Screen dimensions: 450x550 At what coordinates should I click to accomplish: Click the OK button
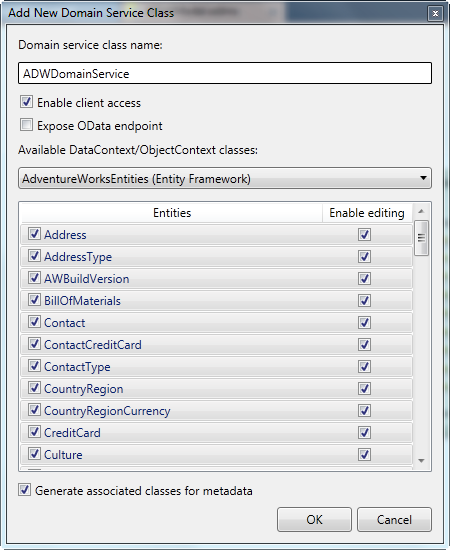pyautogui.click(x=314, y=519)
